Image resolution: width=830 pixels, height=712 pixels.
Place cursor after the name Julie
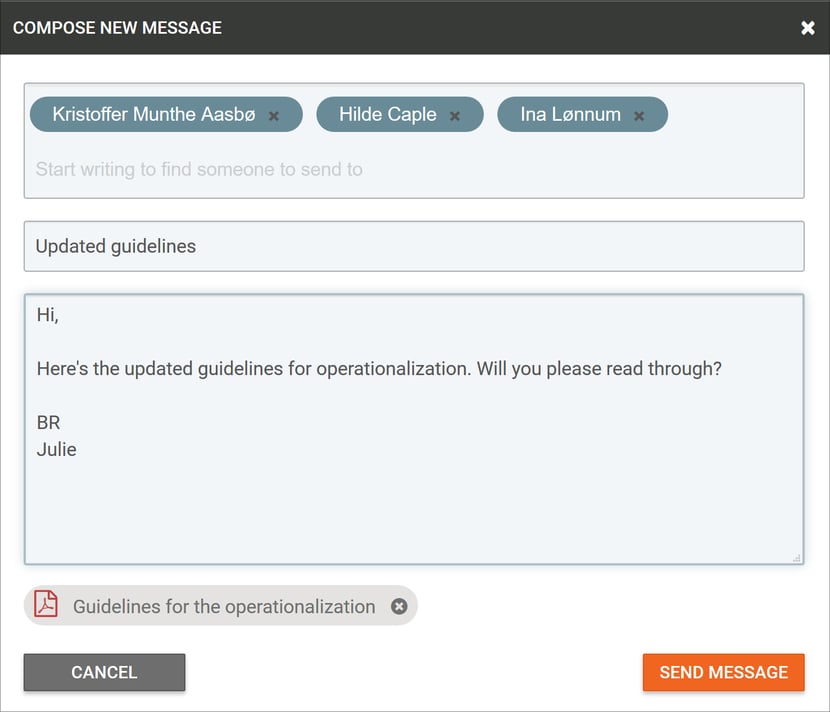tap(78, 449)
